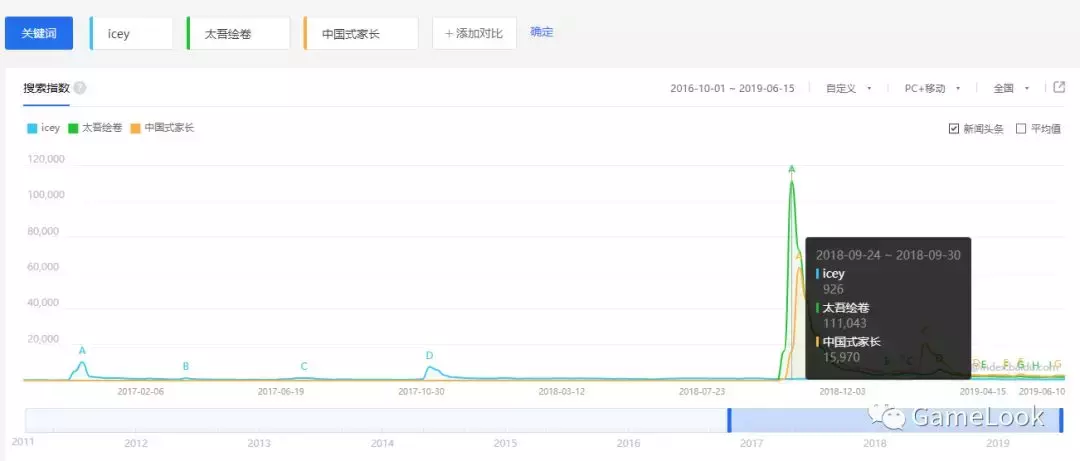Open news marker B on icey's blue line
The height and width of the screenshot is (461, 1080).
[x=186, y=366]
